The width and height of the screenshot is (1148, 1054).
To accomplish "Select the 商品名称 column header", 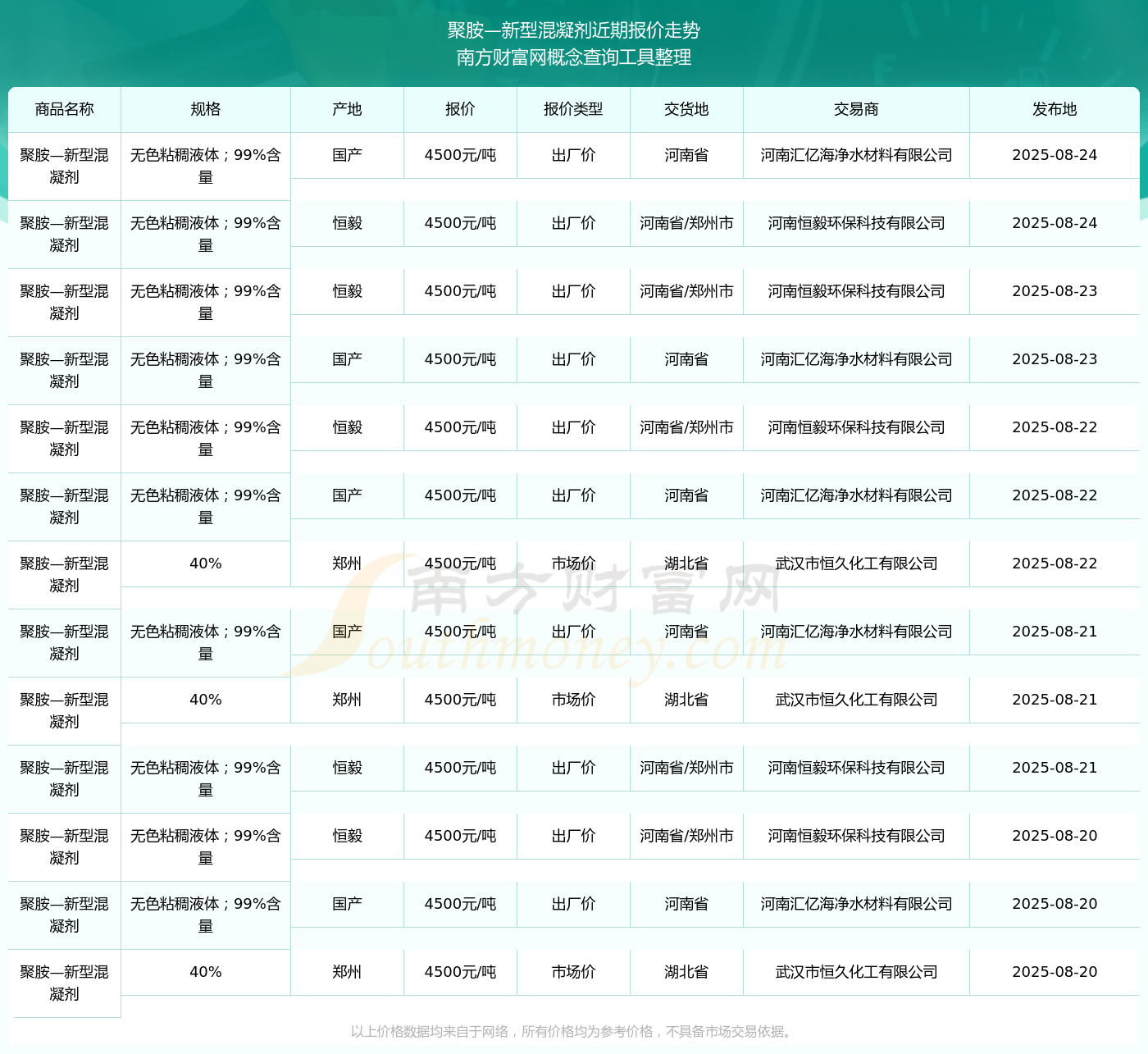I will pyautogui.click(x=64, y=109).
